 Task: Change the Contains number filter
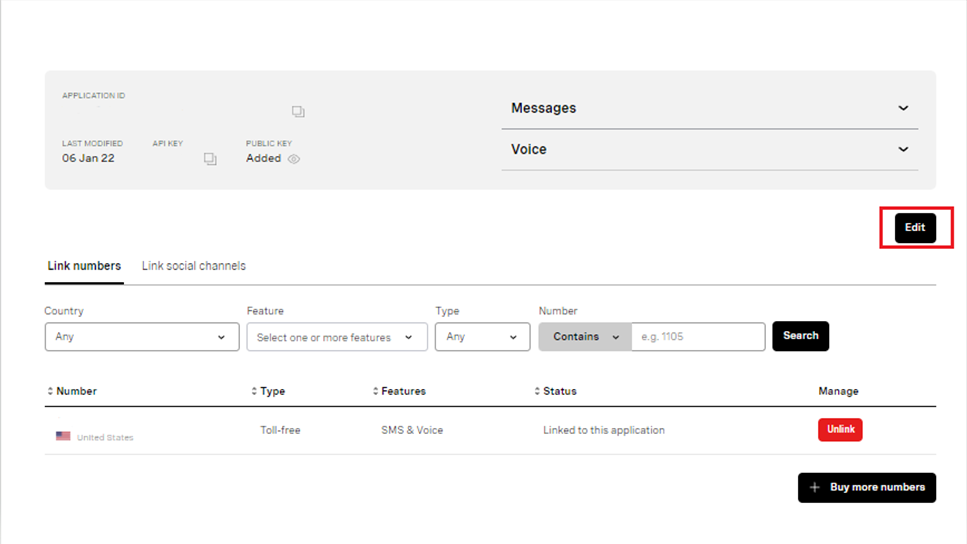pyautogui.click(x=585, y=337)
